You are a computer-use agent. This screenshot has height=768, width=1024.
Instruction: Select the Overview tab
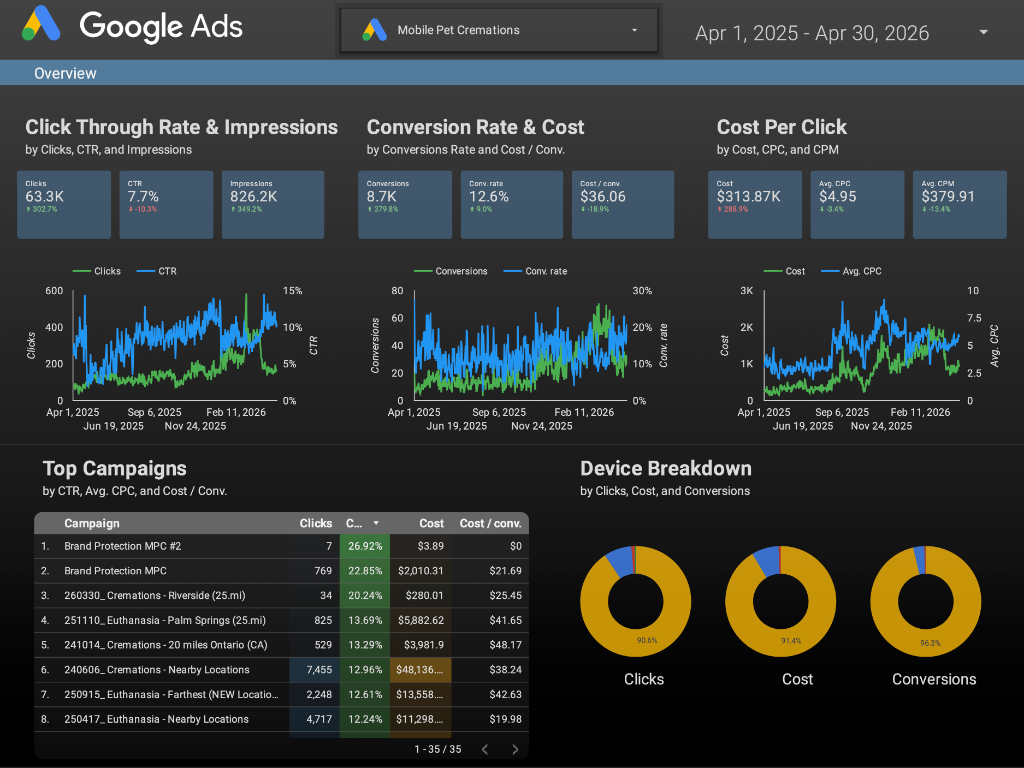coord(65,73)
